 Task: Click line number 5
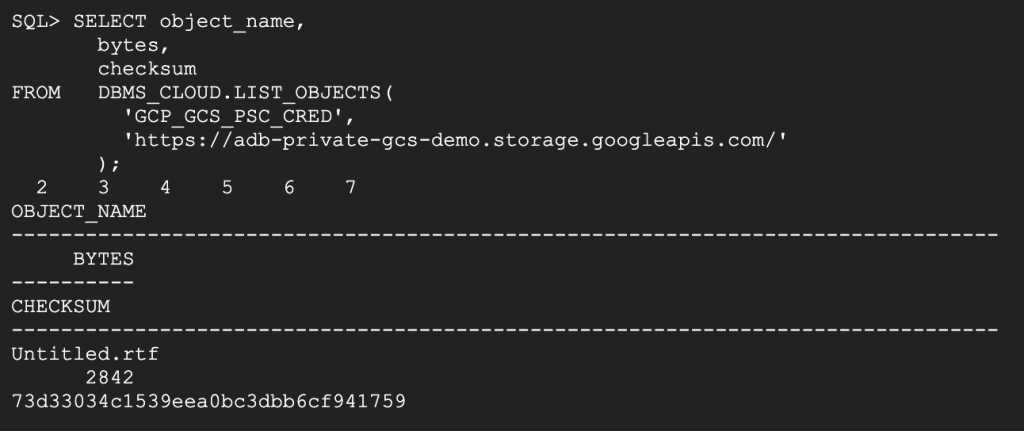click(x=227, y=187)
